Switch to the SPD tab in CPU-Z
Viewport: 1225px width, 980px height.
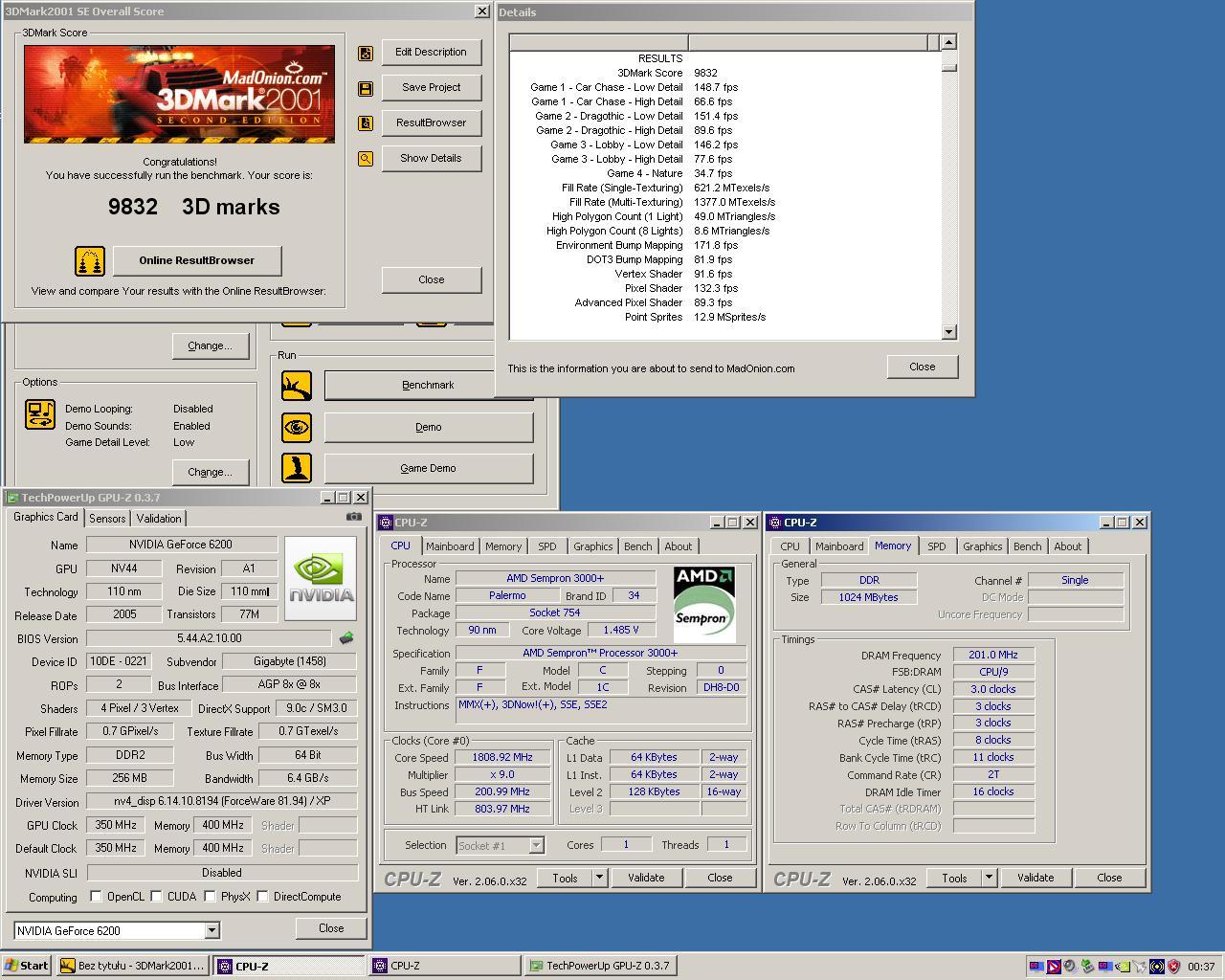click(547, 546)
